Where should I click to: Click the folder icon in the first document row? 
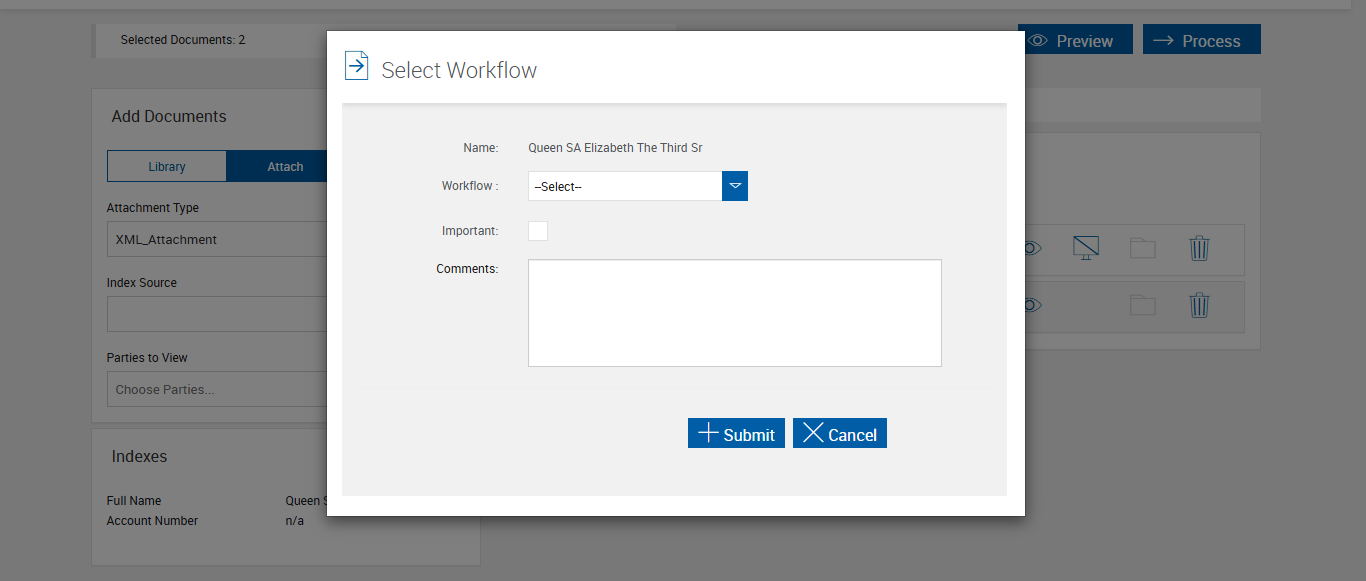[x=1143, y=249]
